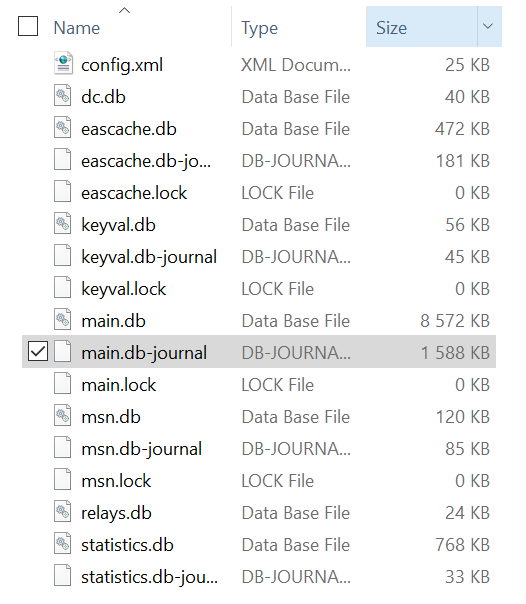The image size is (526, 604).
Task: Toggle the select-all checkbox in header
Action: click(28, 26)
